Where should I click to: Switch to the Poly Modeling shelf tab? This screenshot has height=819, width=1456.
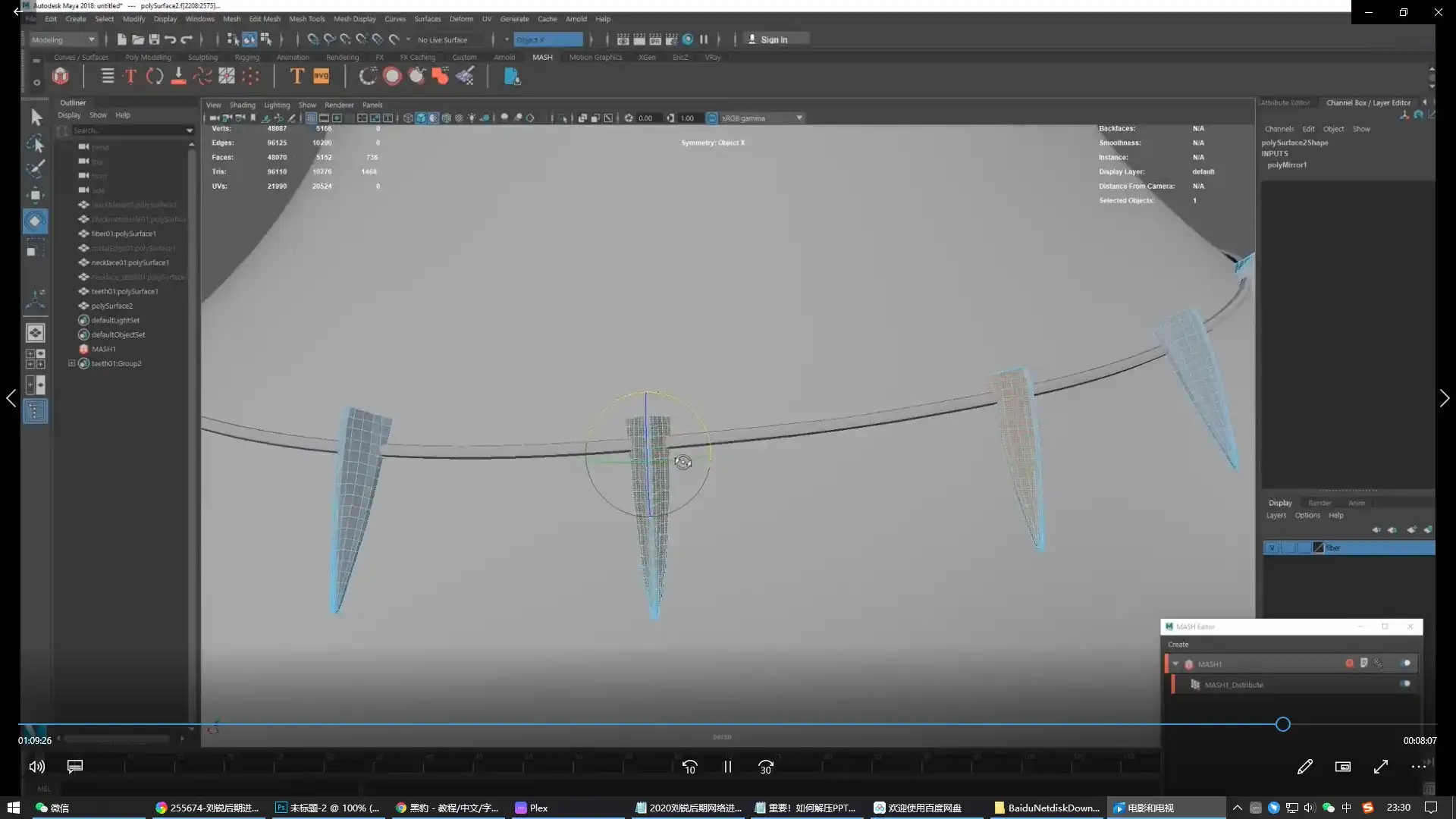(148, 57)
